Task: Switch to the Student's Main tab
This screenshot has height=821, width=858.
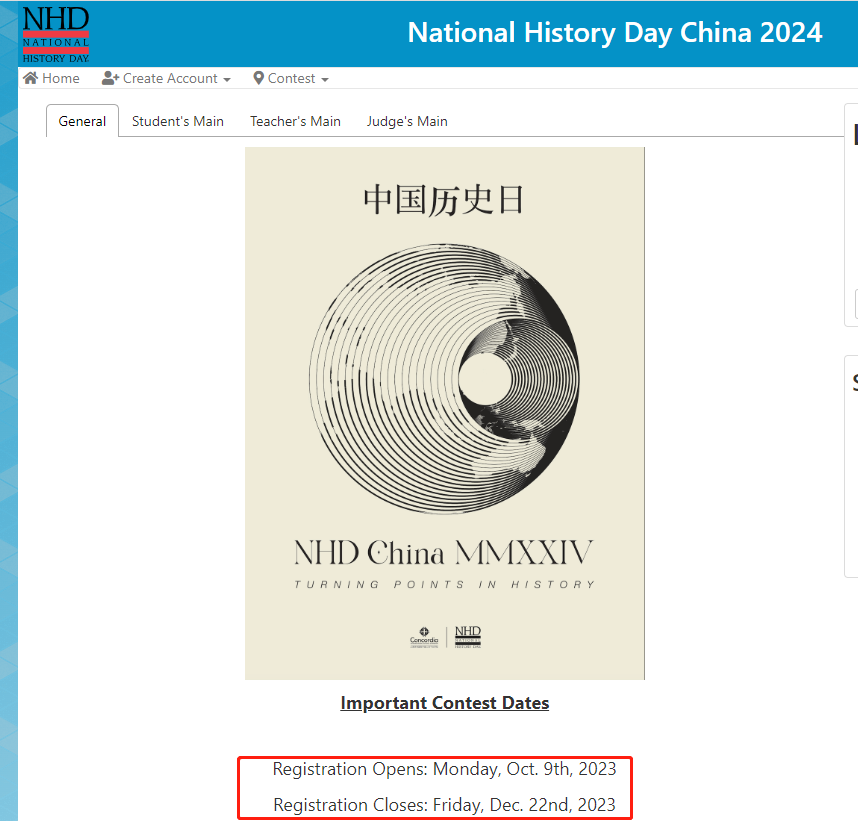Action: (x=178, y=121)
